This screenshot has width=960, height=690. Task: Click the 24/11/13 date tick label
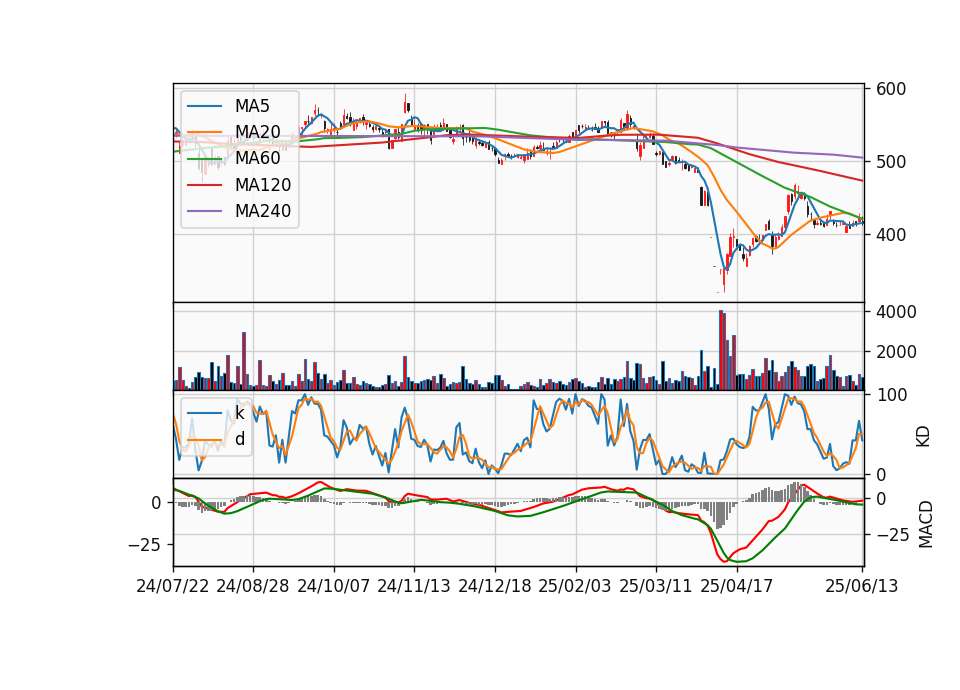coord(414,586)
